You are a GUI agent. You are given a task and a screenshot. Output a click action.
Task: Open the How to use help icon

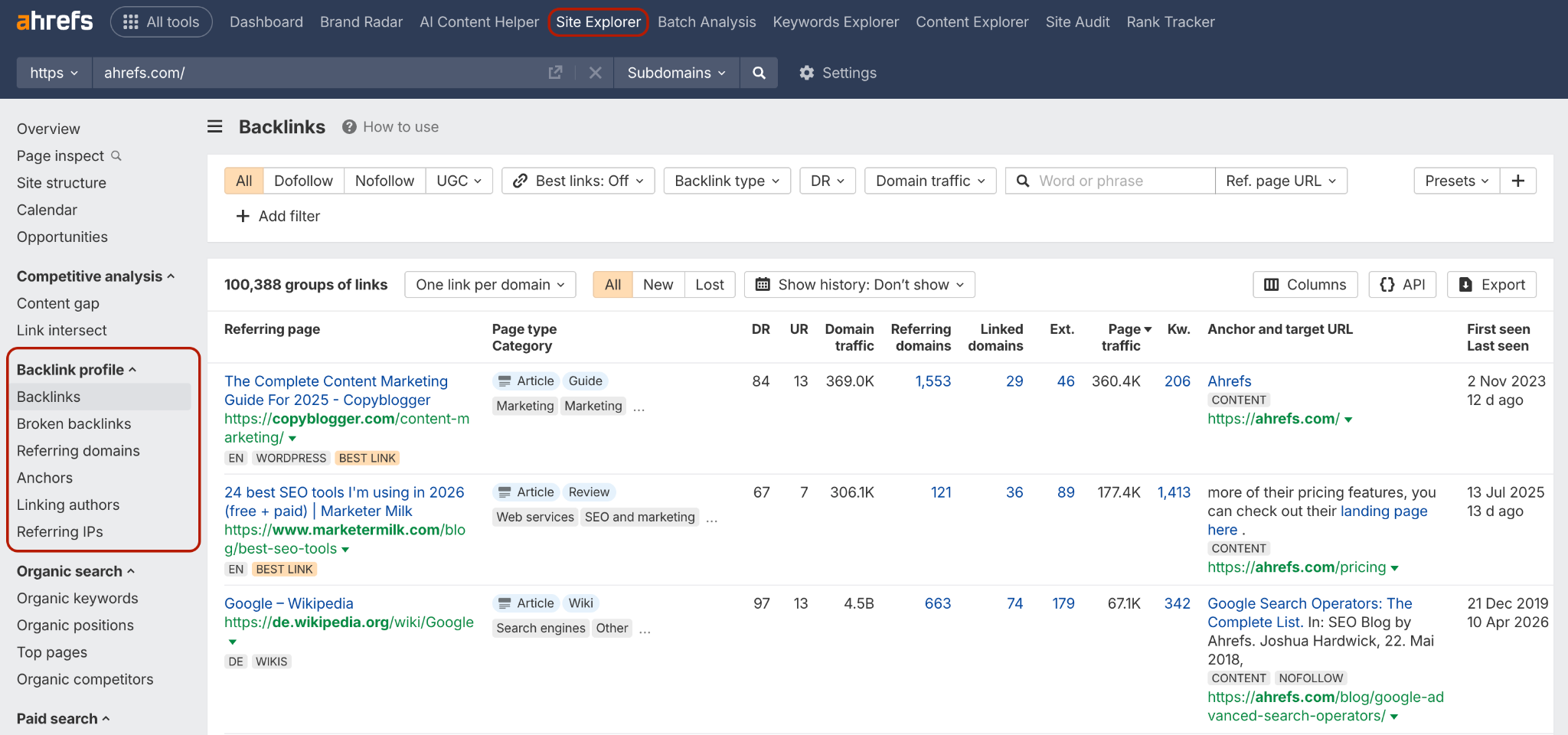(x=349, y=127)
